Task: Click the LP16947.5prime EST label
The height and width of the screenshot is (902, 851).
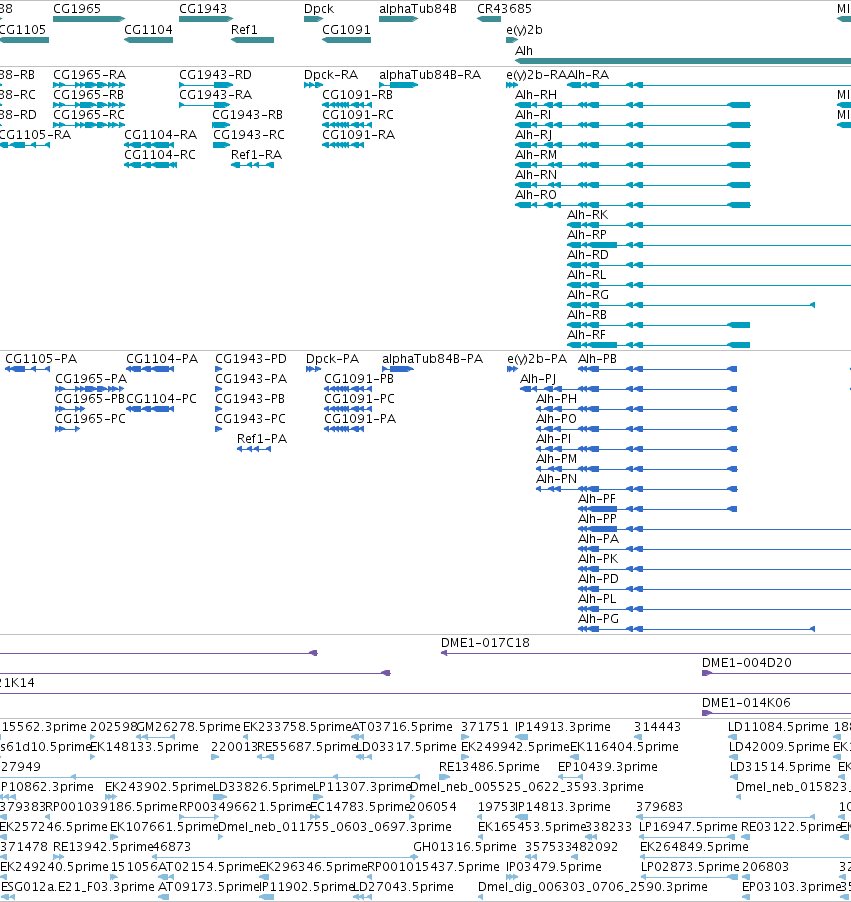Action: (688, 827)
